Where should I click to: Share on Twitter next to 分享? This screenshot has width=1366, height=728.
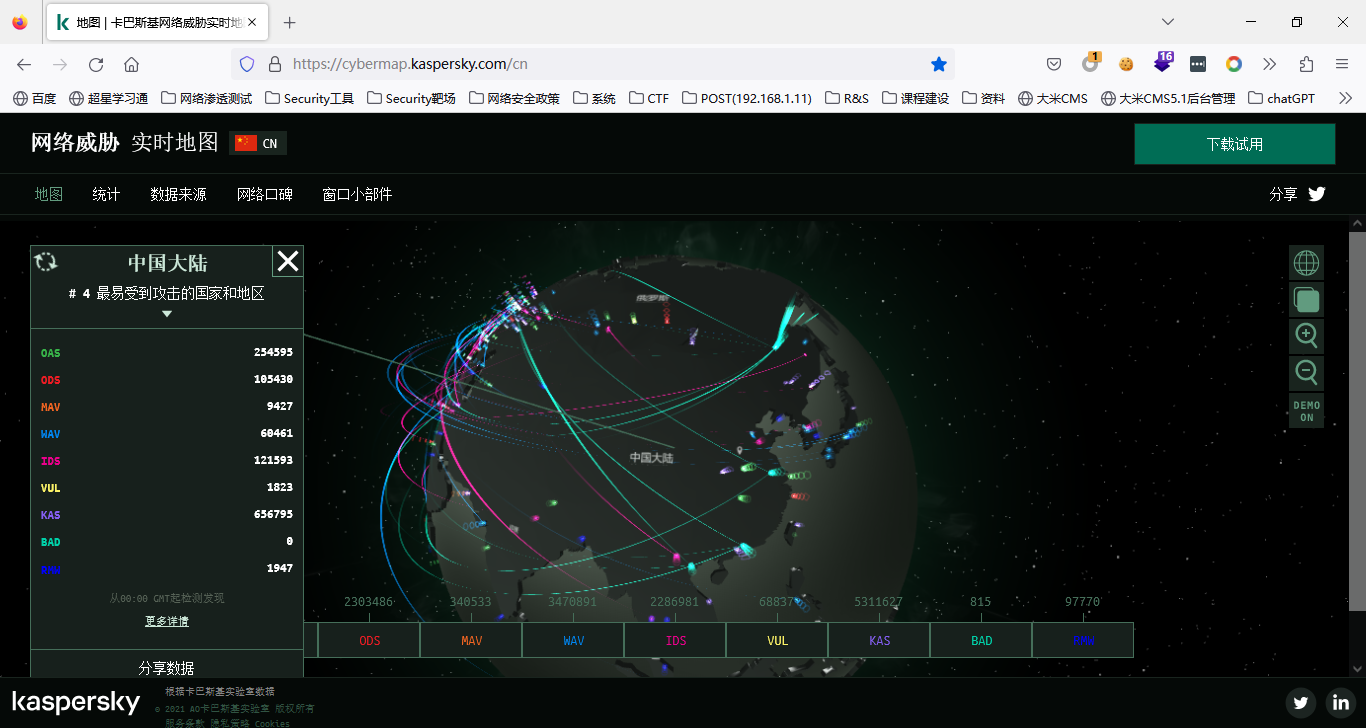pyautogui.click(x=1317, y=194)
